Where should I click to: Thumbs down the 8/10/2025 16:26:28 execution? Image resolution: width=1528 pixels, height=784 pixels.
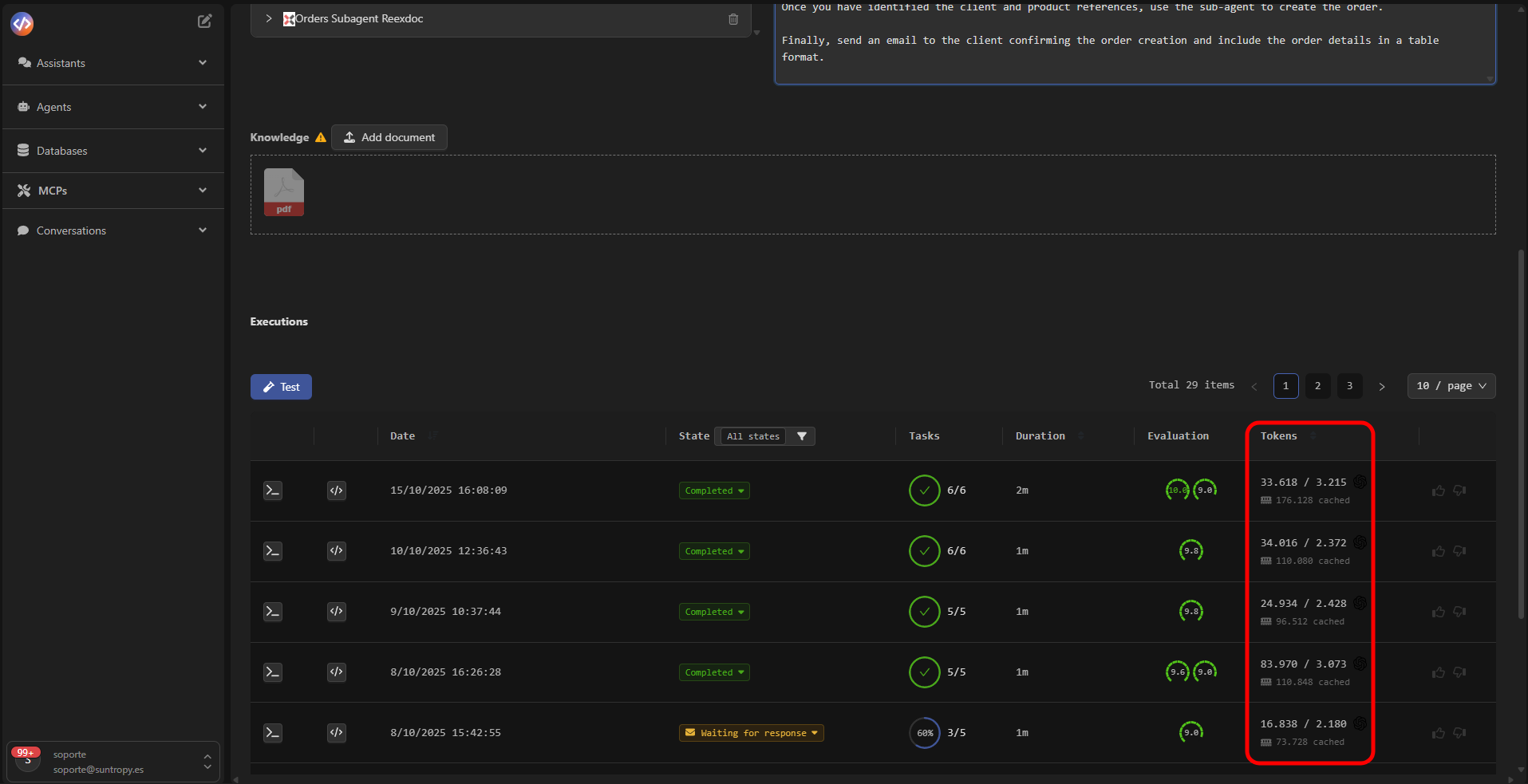click(x=1459, y=672)
